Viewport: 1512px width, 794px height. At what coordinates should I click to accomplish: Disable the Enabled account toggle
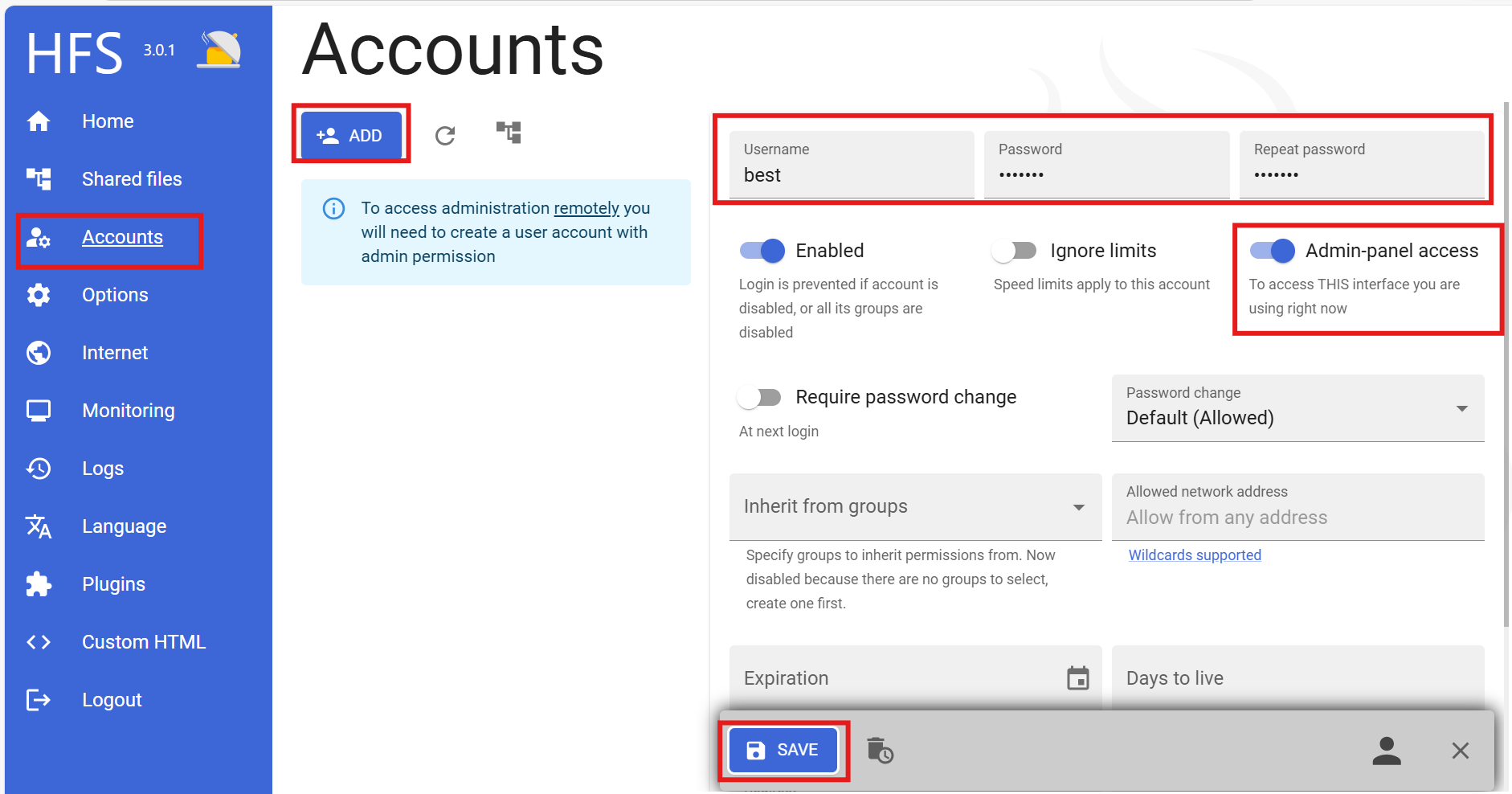[x=762, y=251]
